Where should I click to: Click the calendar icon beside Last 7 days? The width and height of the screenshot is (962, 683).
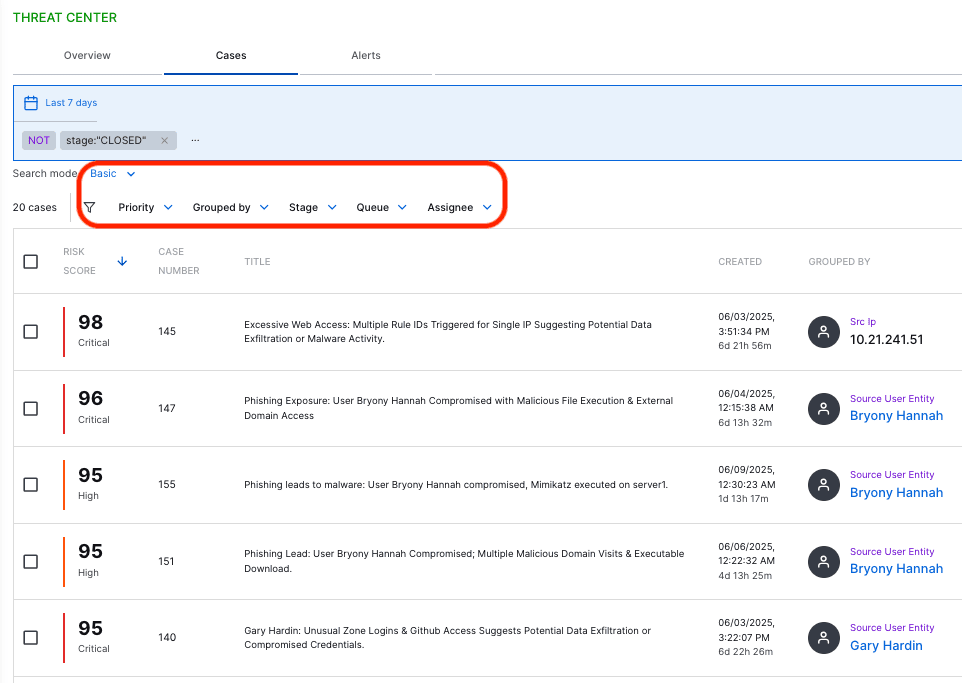click(31, 102)
